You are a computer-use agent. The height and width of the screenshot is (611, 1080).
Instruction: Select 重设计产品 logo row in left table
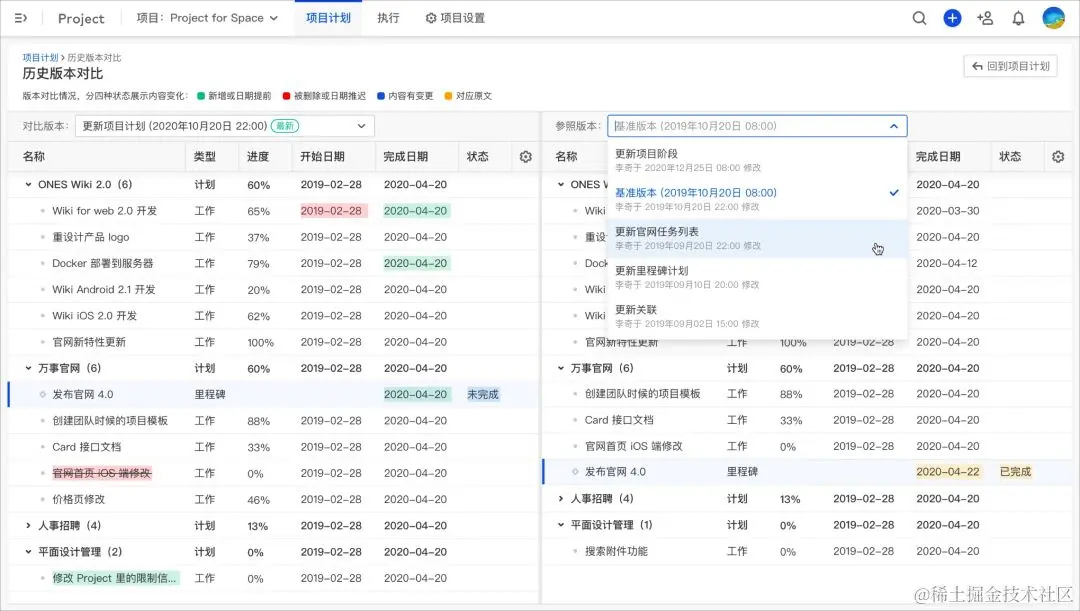tap(273, 237)
